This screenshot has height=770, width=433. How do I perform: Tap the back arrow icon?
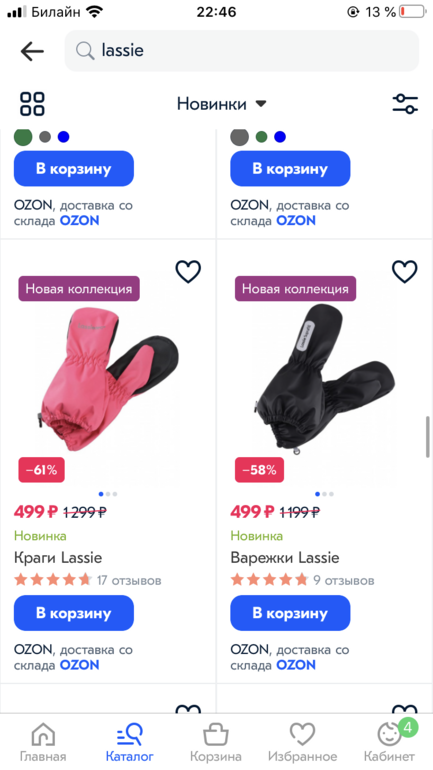click(x=32, y=51)
